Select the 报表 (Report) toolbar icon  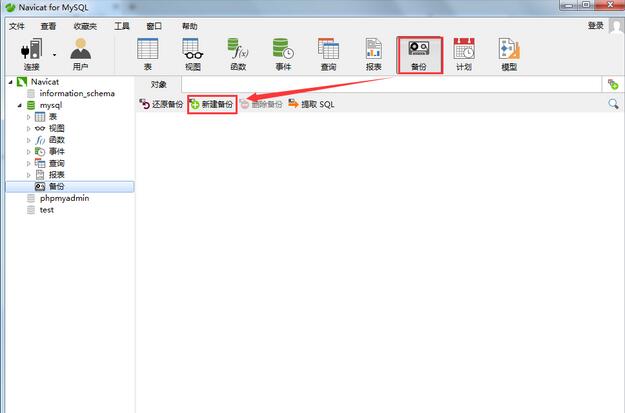(373, 54)
